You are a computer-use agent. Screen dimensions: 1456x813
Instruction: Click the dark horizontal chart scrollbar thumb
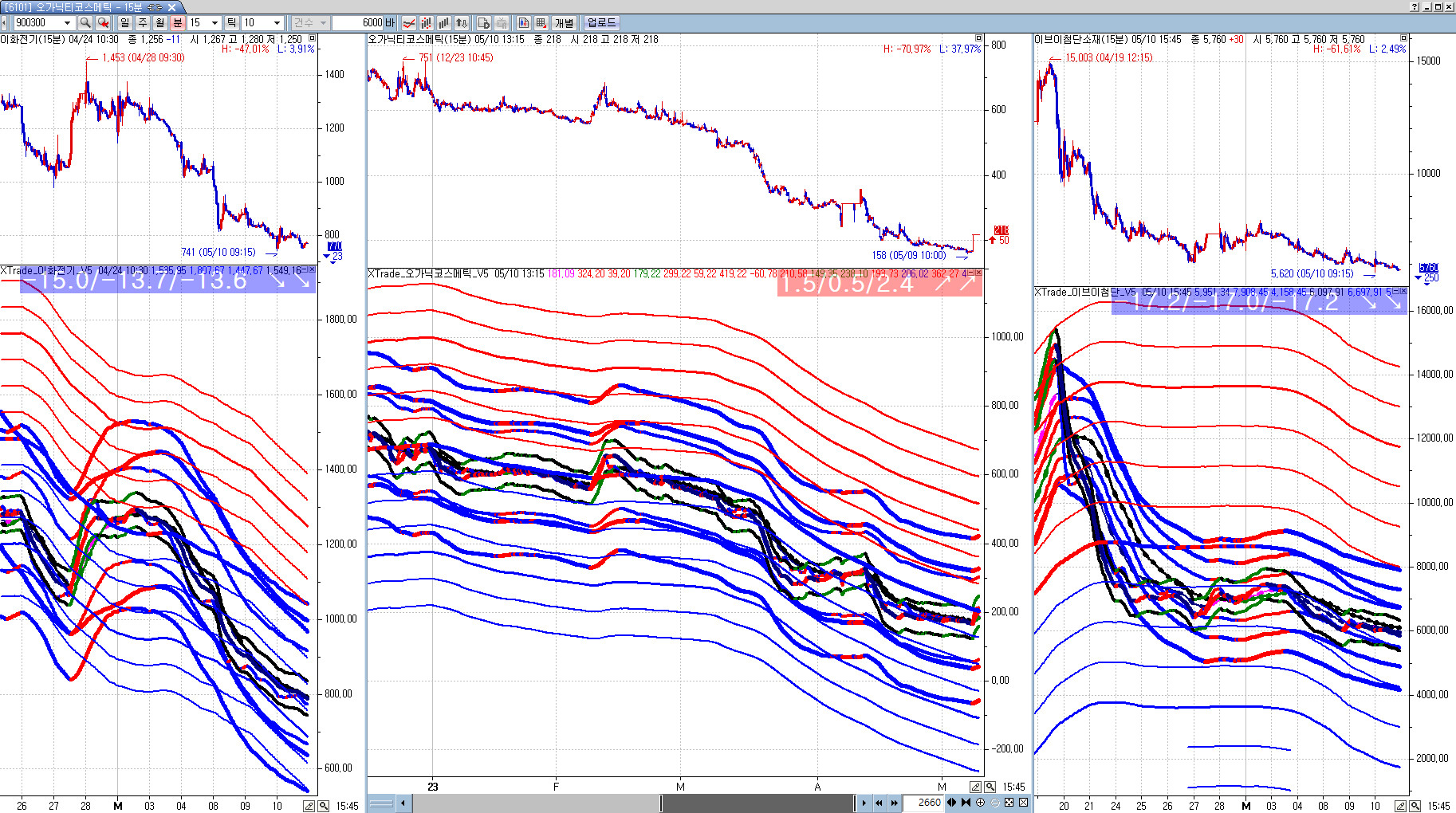pos(756,803)
